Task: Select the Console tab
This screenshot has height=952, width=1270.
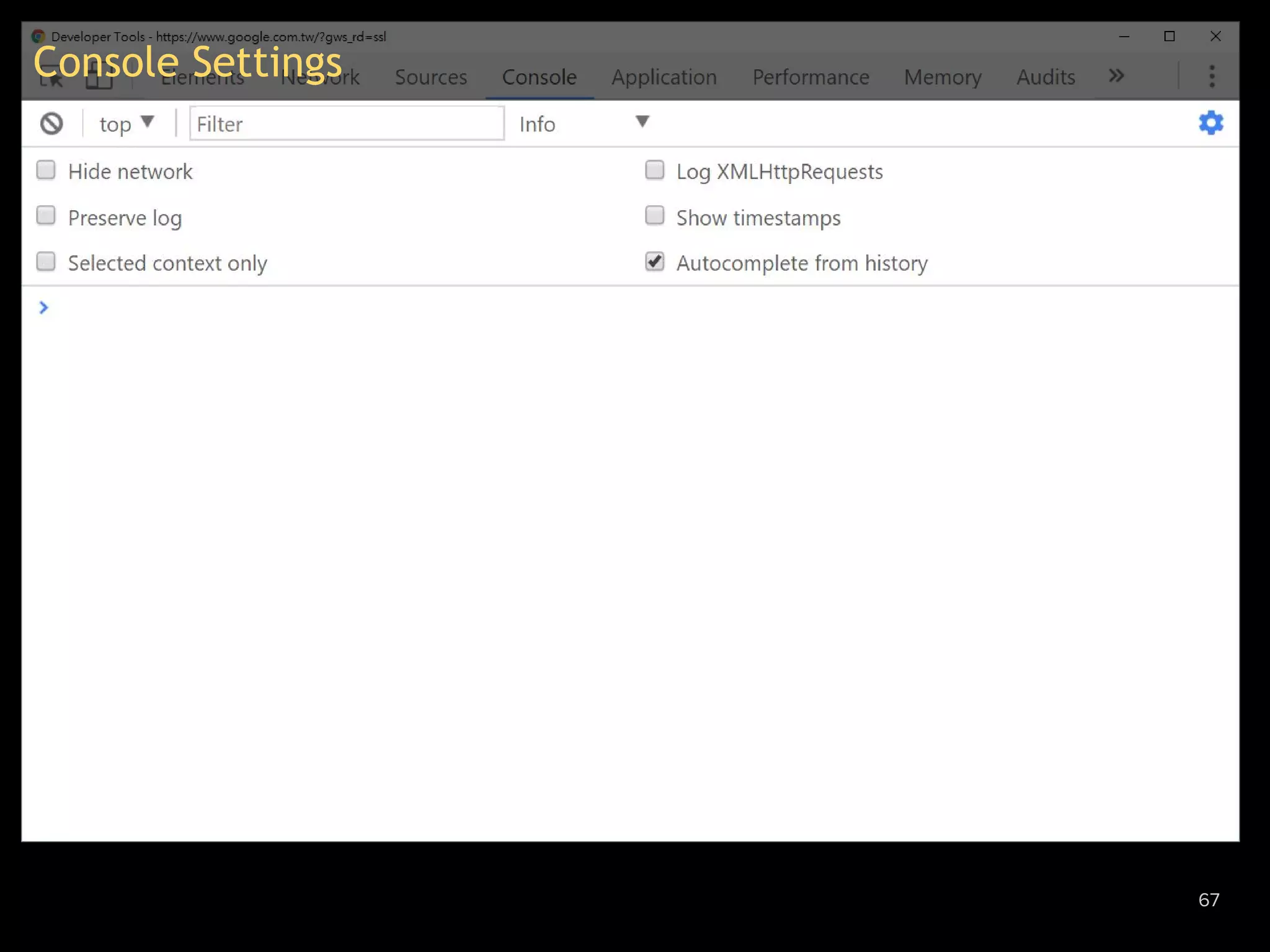Action: [x=539, y=77]
